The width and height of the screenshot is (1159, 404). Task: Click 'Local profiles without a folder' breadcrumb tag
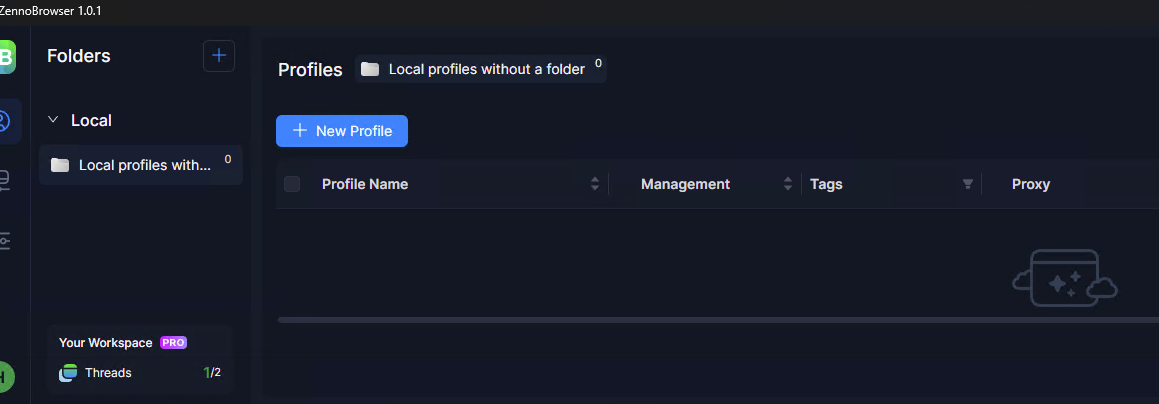coord(481,69)
